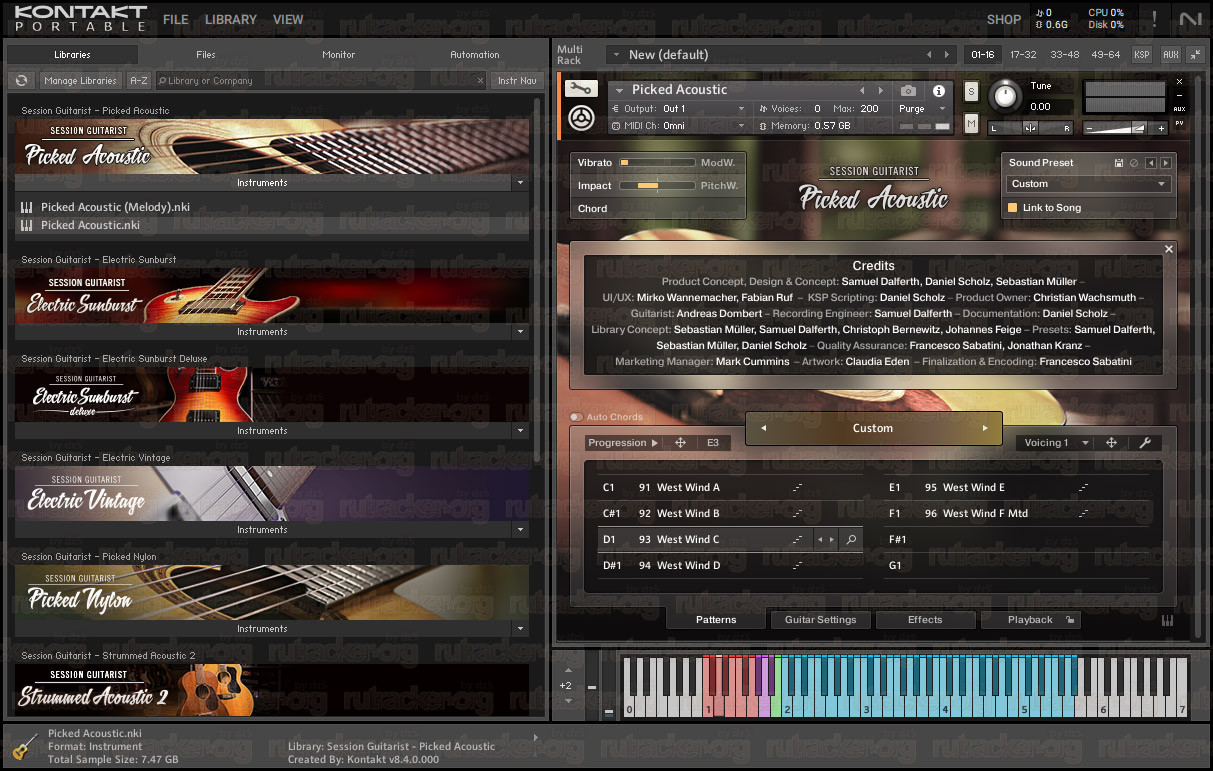Open the instrument info icon

point(939,90)
